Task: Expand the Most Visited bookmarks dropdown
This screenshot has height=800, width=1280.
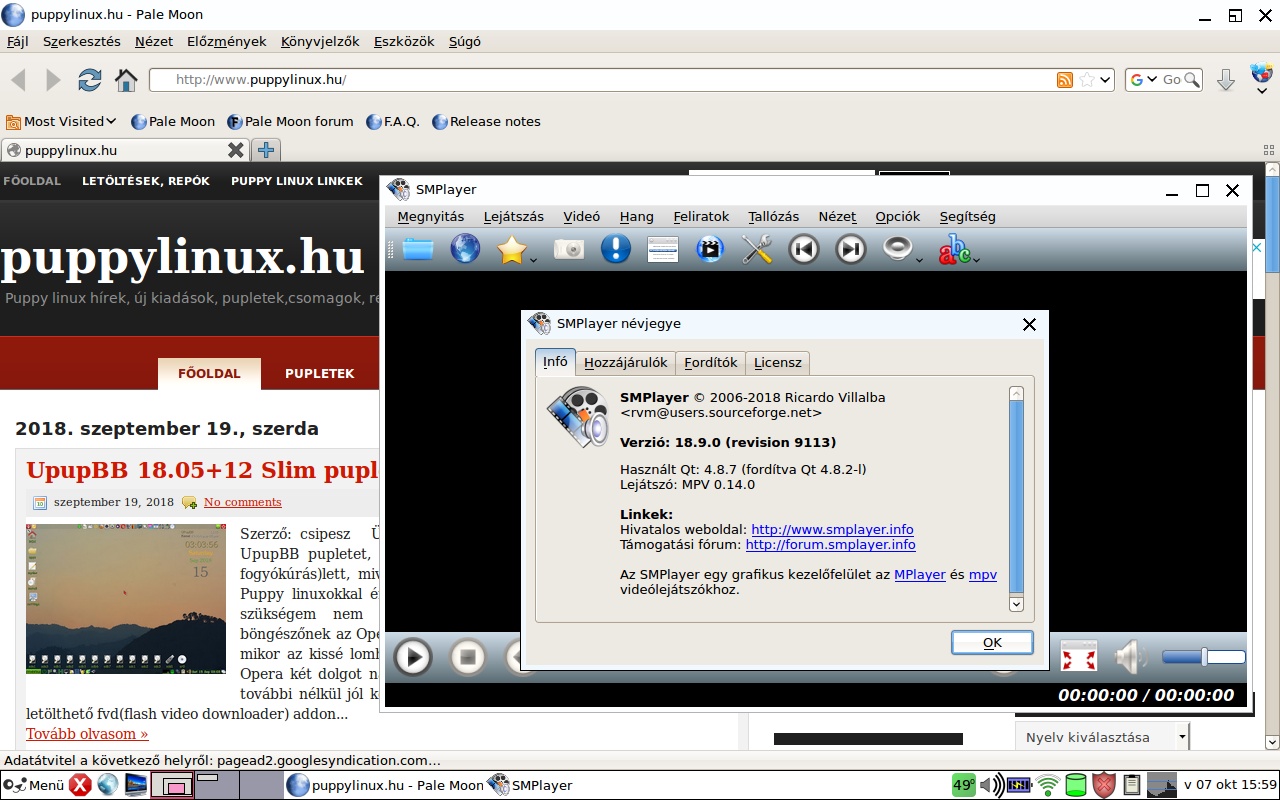Action: (110, 121)
